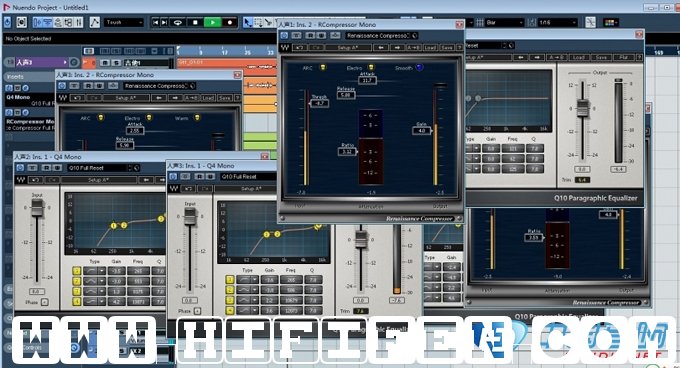
Task: Click Load button in Q10 equalizer toolbar
Action: pyautogui.click(x=579, y=57)
